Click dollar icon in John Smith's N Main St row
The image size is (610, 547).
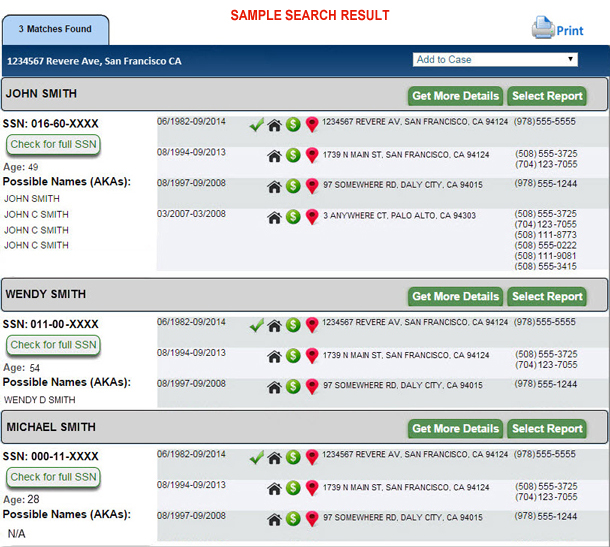293,155
